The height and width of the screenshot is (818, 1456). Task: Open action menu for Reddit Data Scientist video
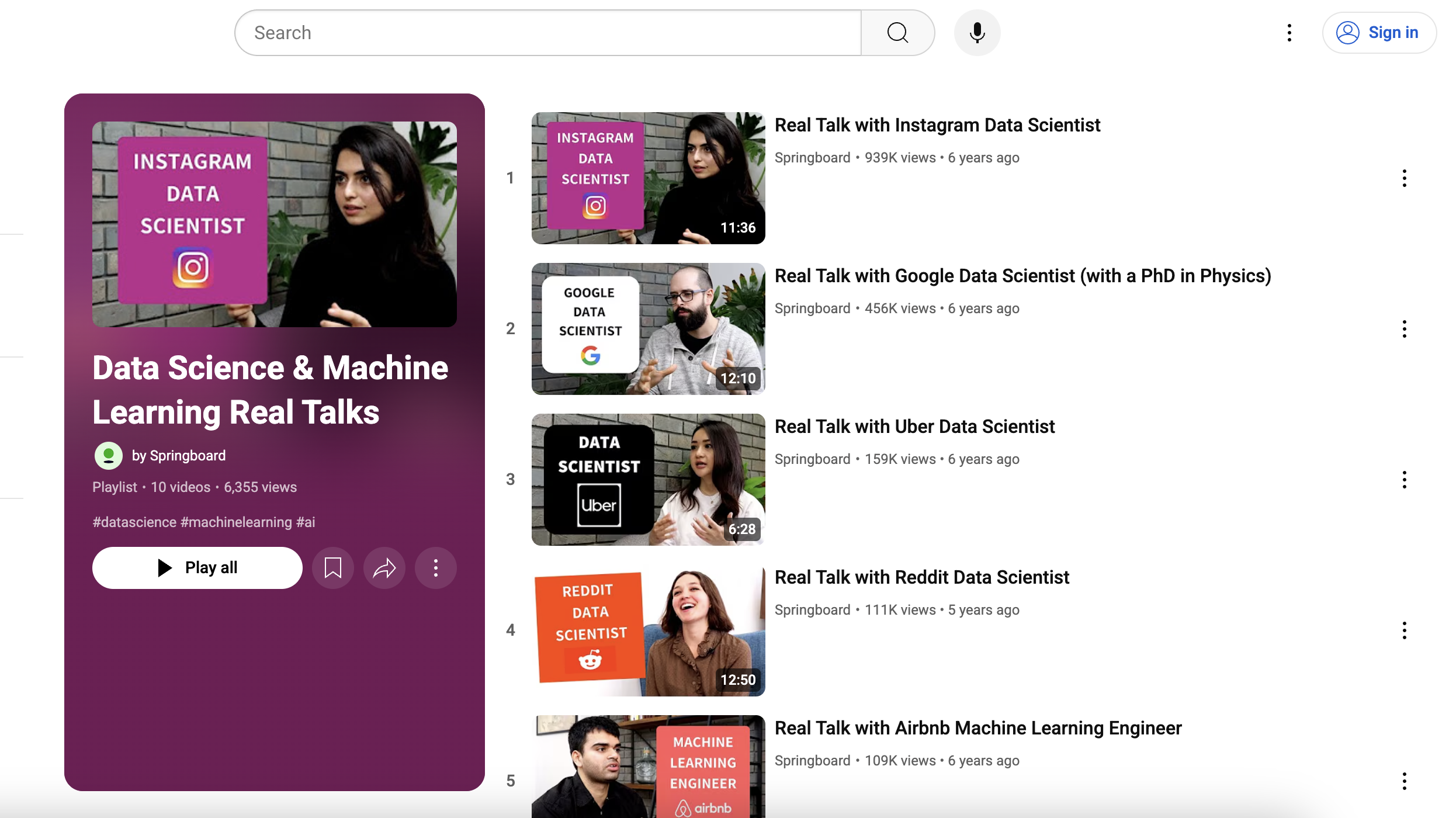[1404, 630]
